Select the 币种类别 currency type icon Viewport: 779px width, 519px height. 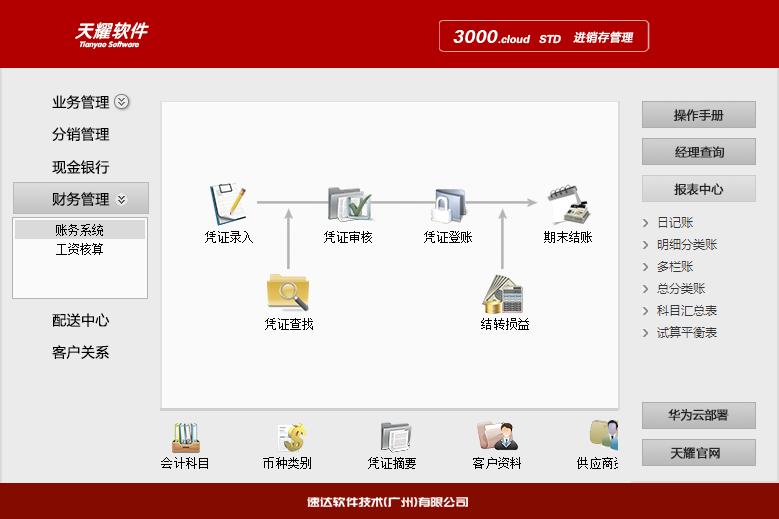tap(288, 437)
